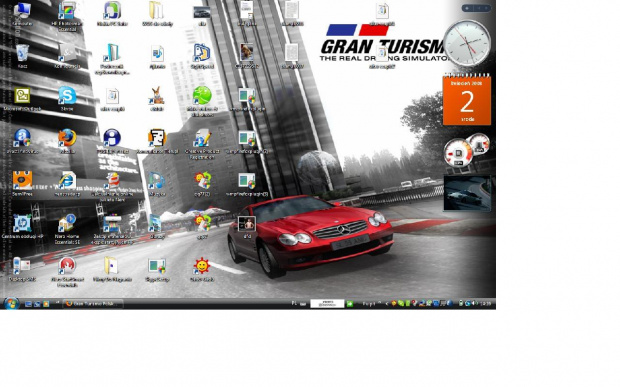Screen dimensions: 620x387
Task: Open PL language indicator on taskbar
Action: tap(294, 304)
